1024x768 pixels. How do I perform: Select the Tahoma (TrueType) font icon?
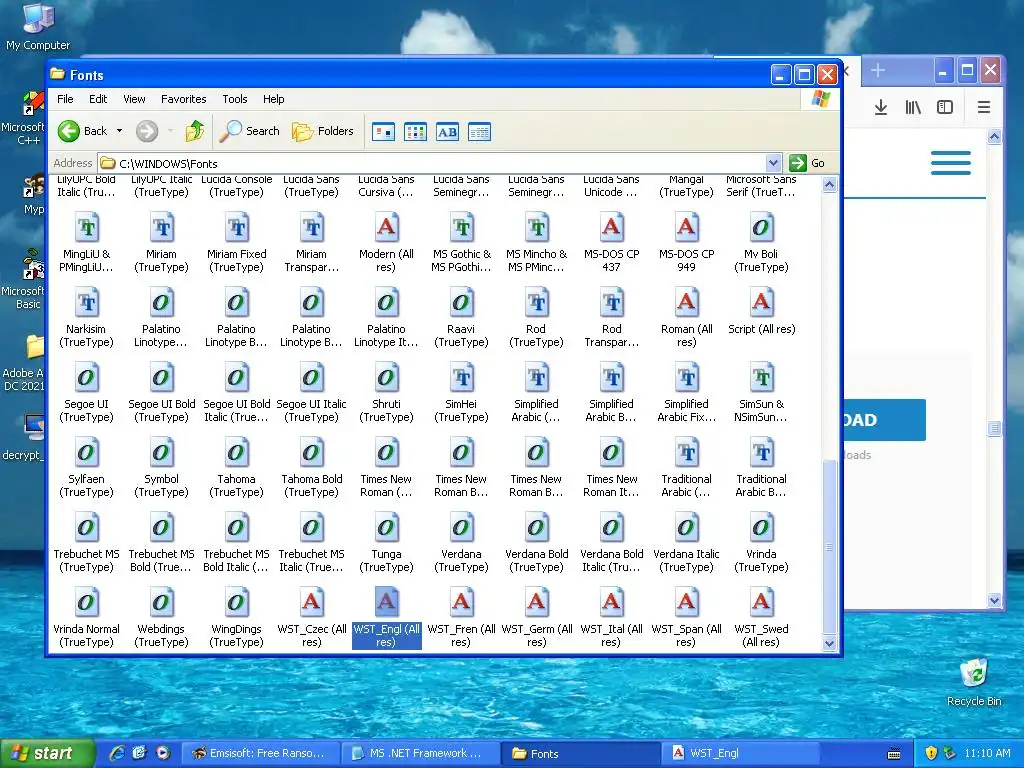point(236,451)
